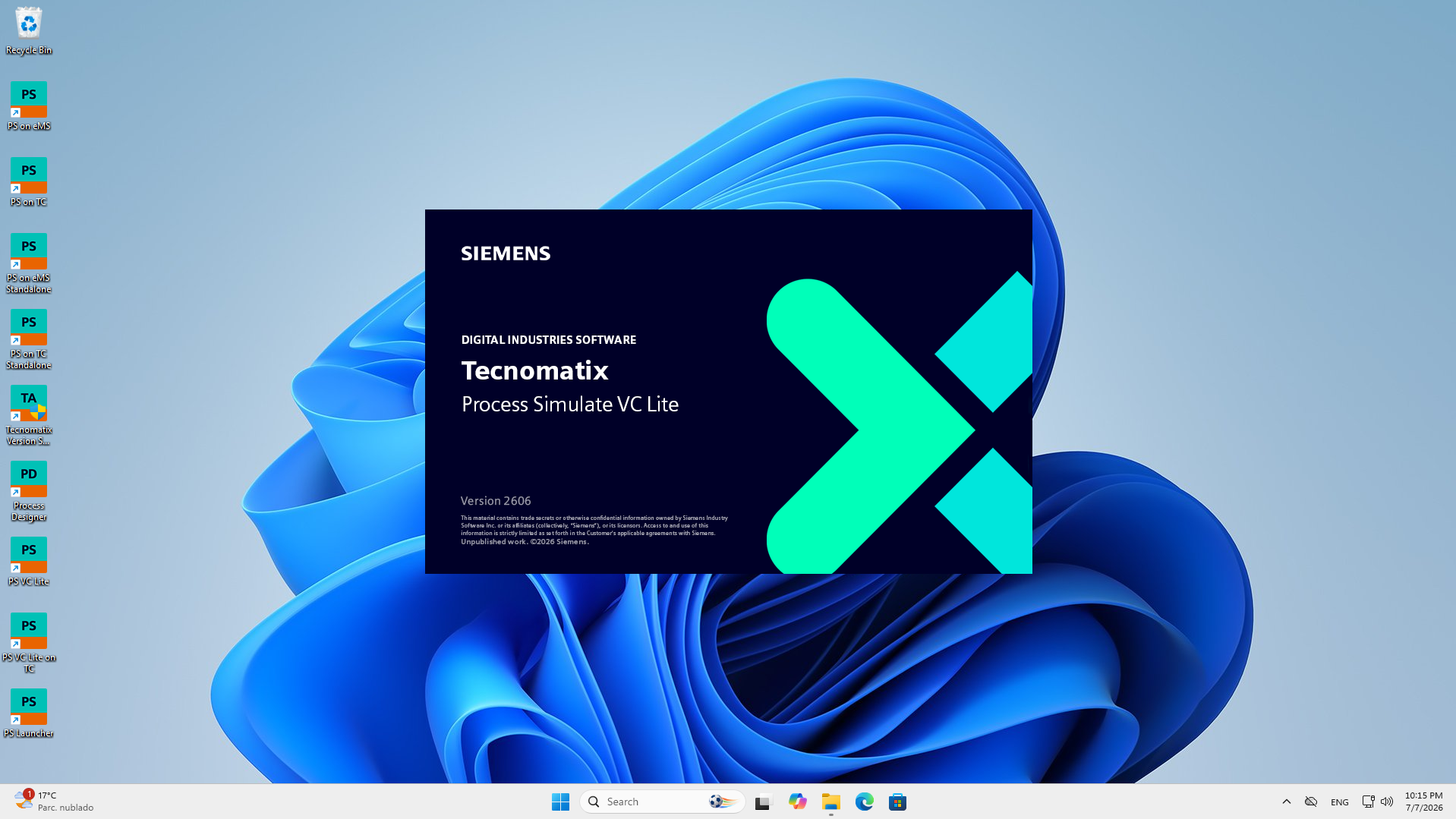Select PS VC Lite on TC shortcut
1456x819 pixels.
pyautogui.click(x=29, y=643)
